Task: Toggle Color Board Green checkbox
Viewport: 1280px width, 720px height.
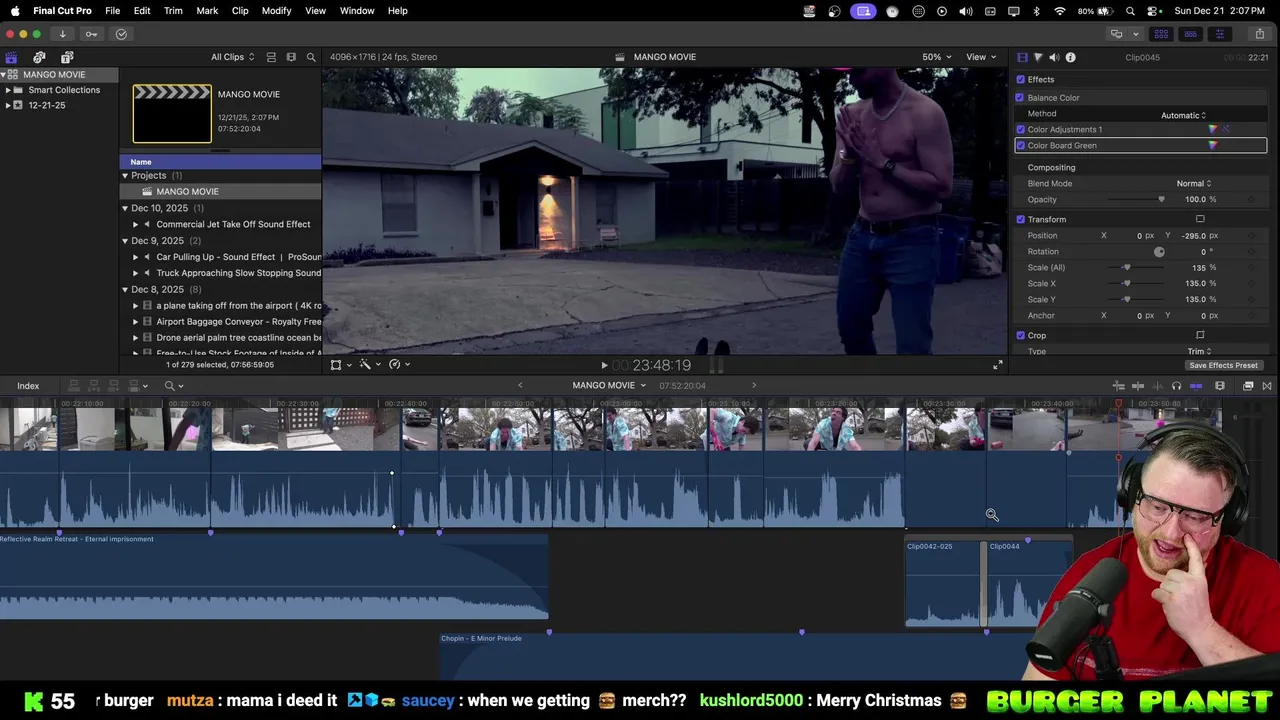Action: pos(1020,145)
